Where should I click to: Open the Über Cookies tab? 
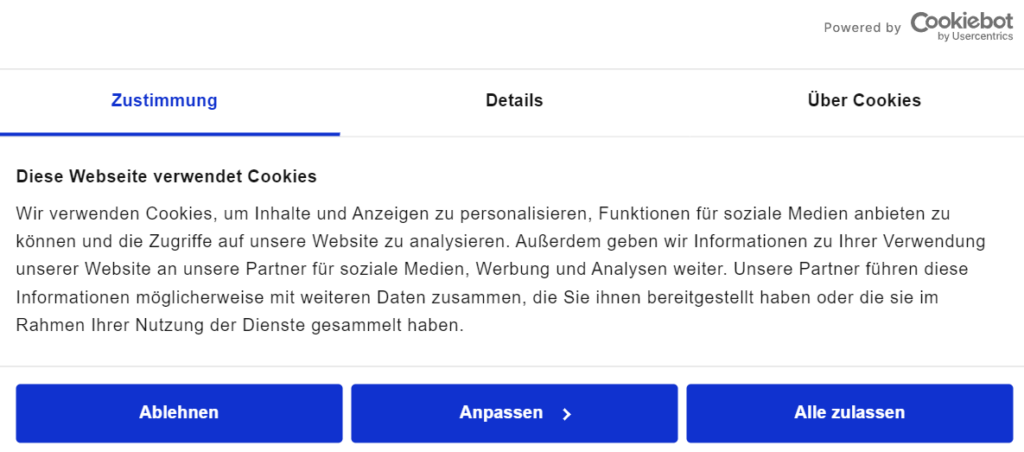864,101
